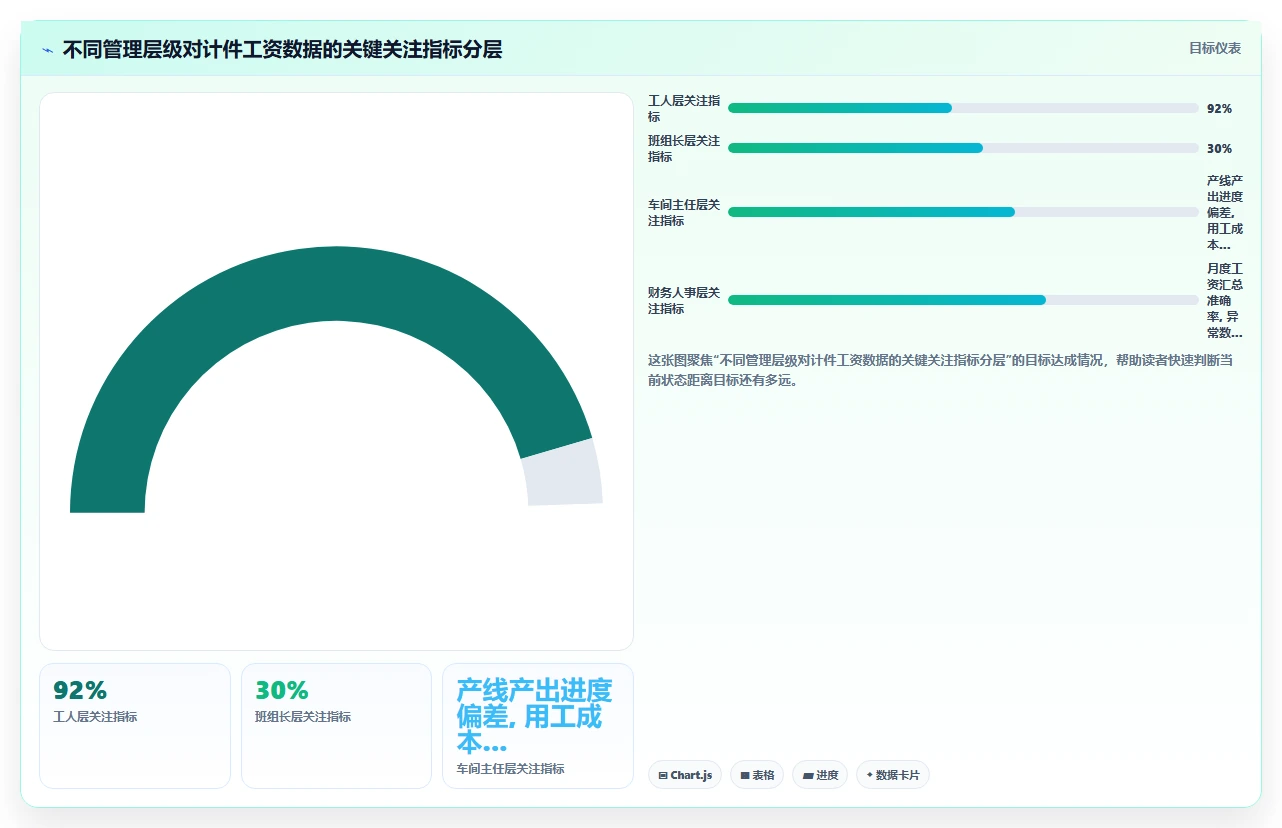1282x828 pixels.
Task: Select the 数据卡片 tag chip
Action: coord(893,775)
